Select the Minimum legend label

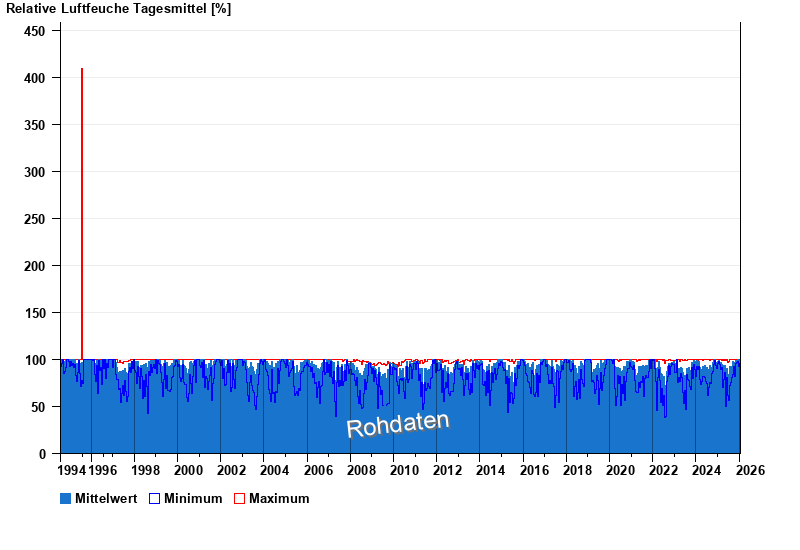coord(193,498)
